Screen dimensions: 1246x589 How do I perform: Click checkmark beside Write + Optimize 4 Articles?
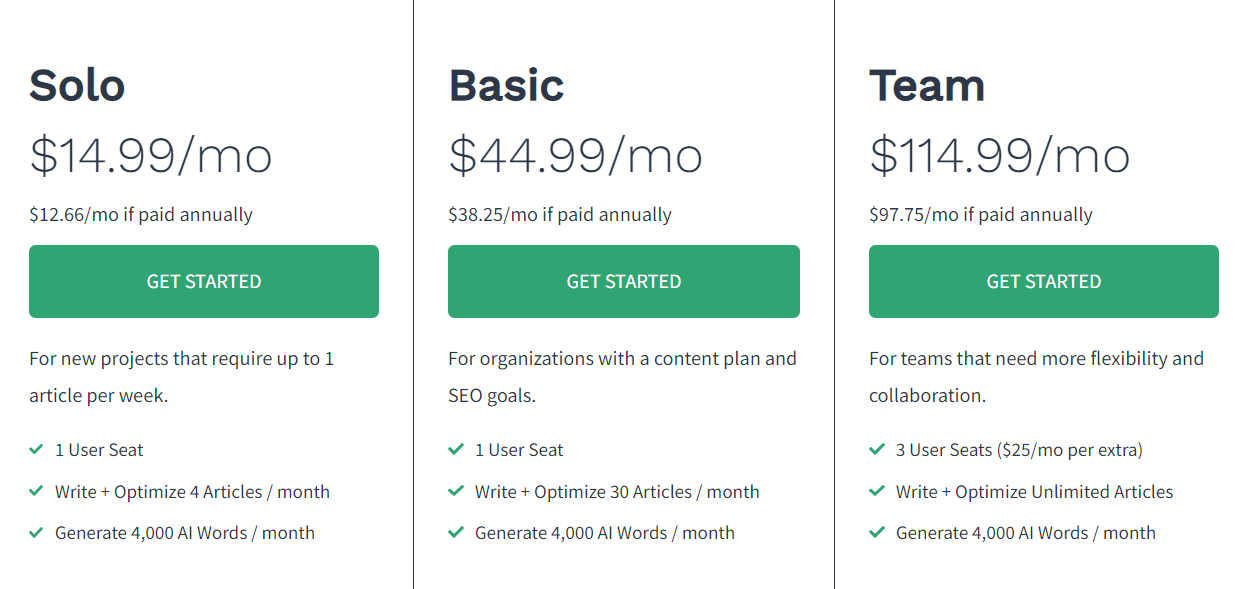point(36,491)
